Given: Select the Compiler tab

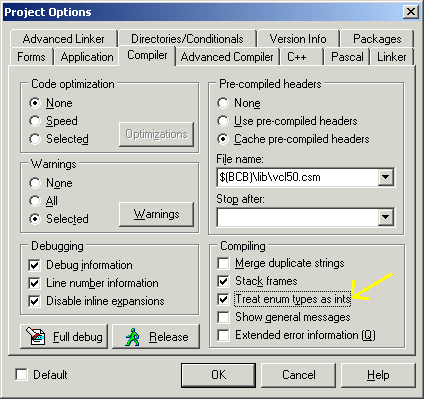Looking at the screenshot, I should (x=147, y=55).
